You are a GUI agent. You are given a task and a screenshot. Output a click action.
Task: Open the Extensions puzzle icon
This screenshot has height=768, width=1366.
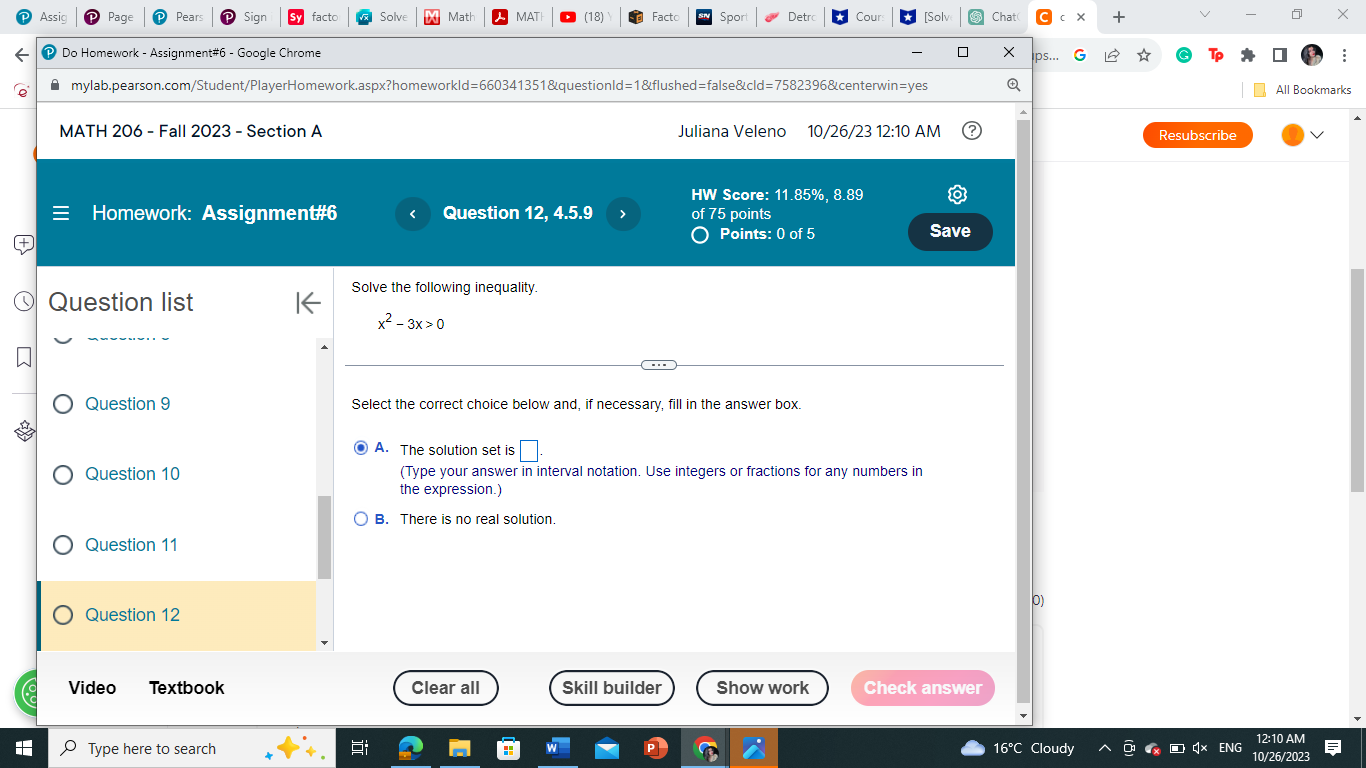click(x=1247, y=56)
